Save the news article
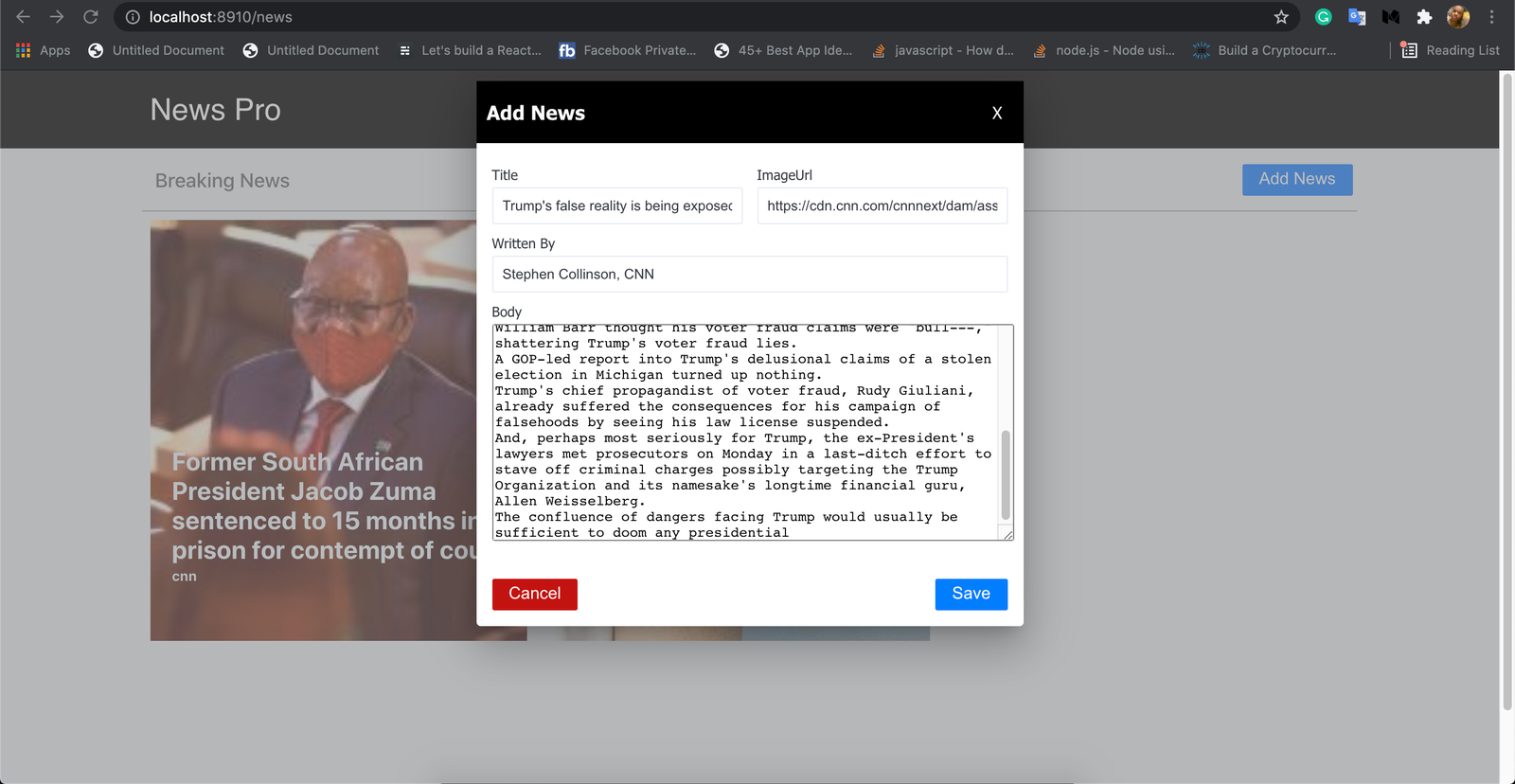This screenshot has width=1515, height=784. click(971, 594)
